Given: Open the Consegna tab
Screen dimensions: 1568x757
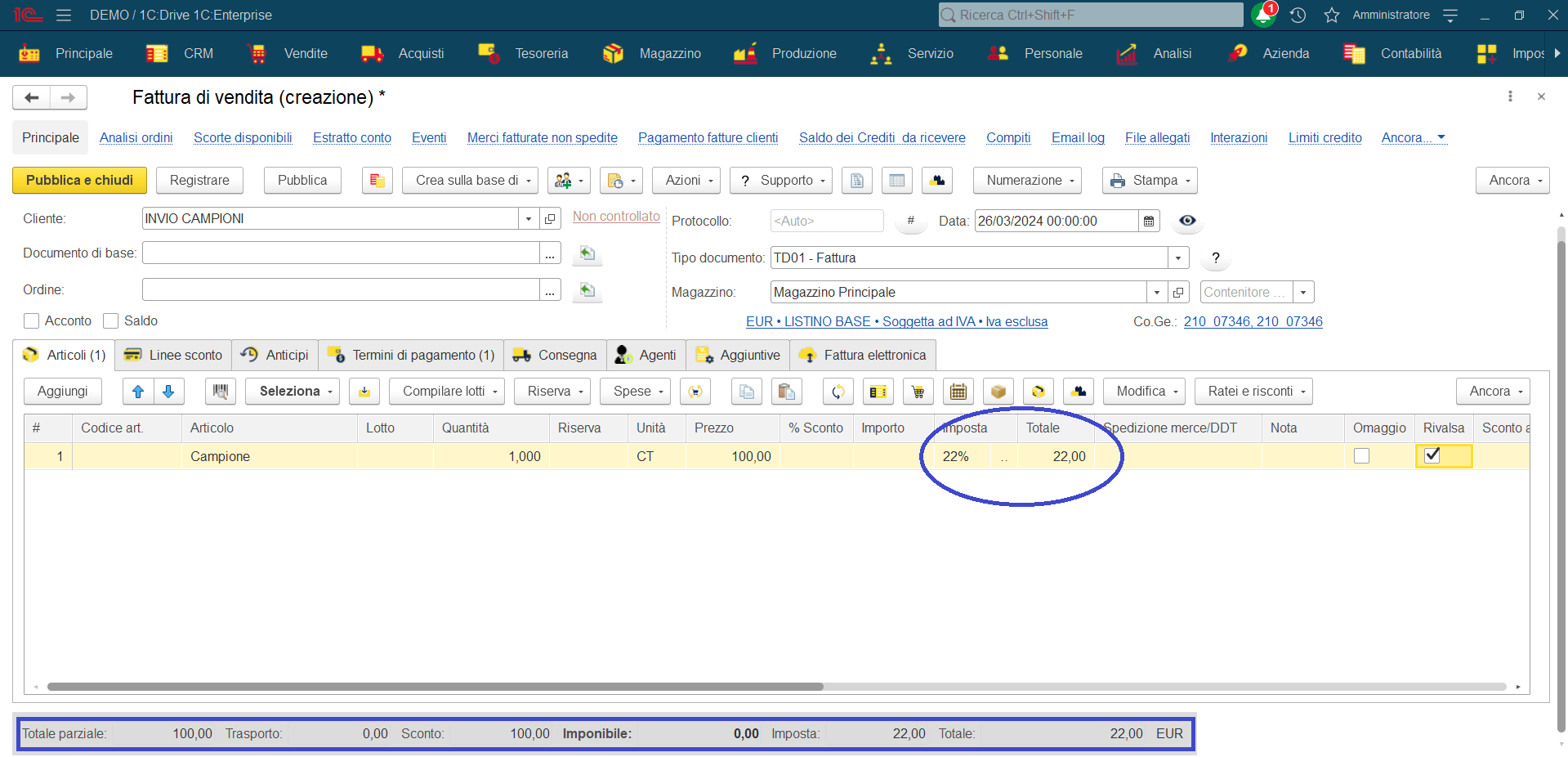Looking at the screenshot, I should tap(556, 355).
